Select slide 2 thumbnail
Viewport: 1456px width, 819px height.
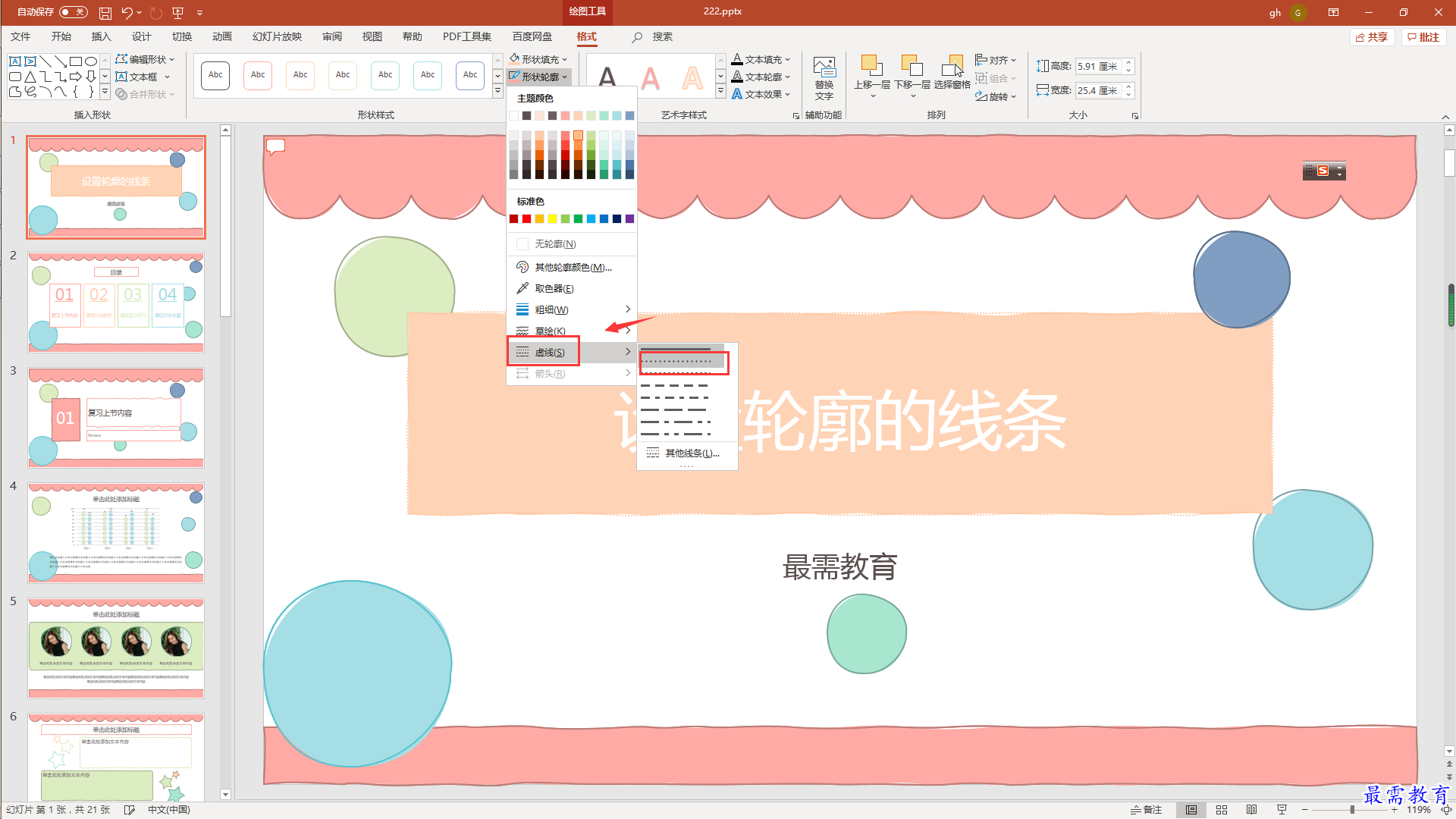pos(116,302)
